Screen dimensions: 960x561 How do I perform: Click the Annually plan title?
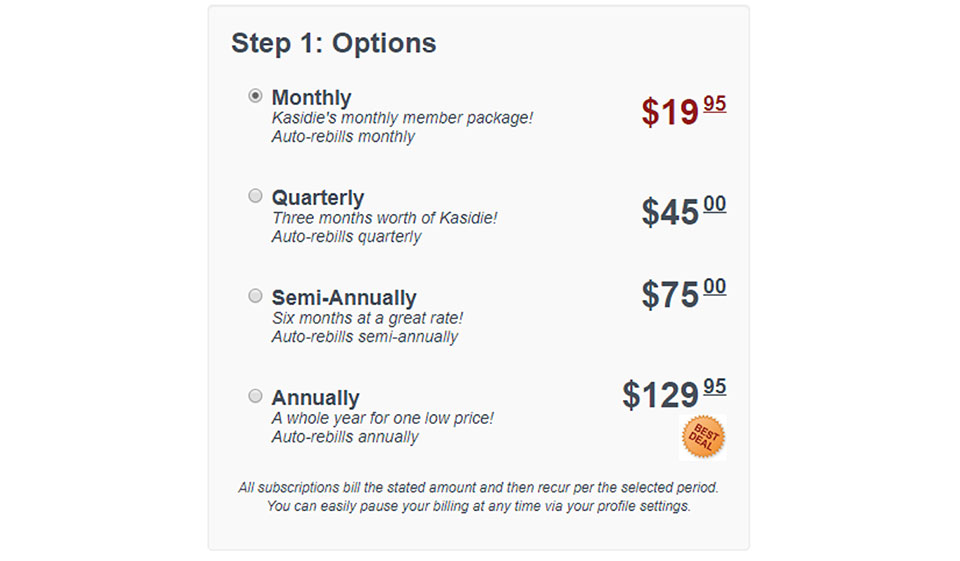click(315, 398)
